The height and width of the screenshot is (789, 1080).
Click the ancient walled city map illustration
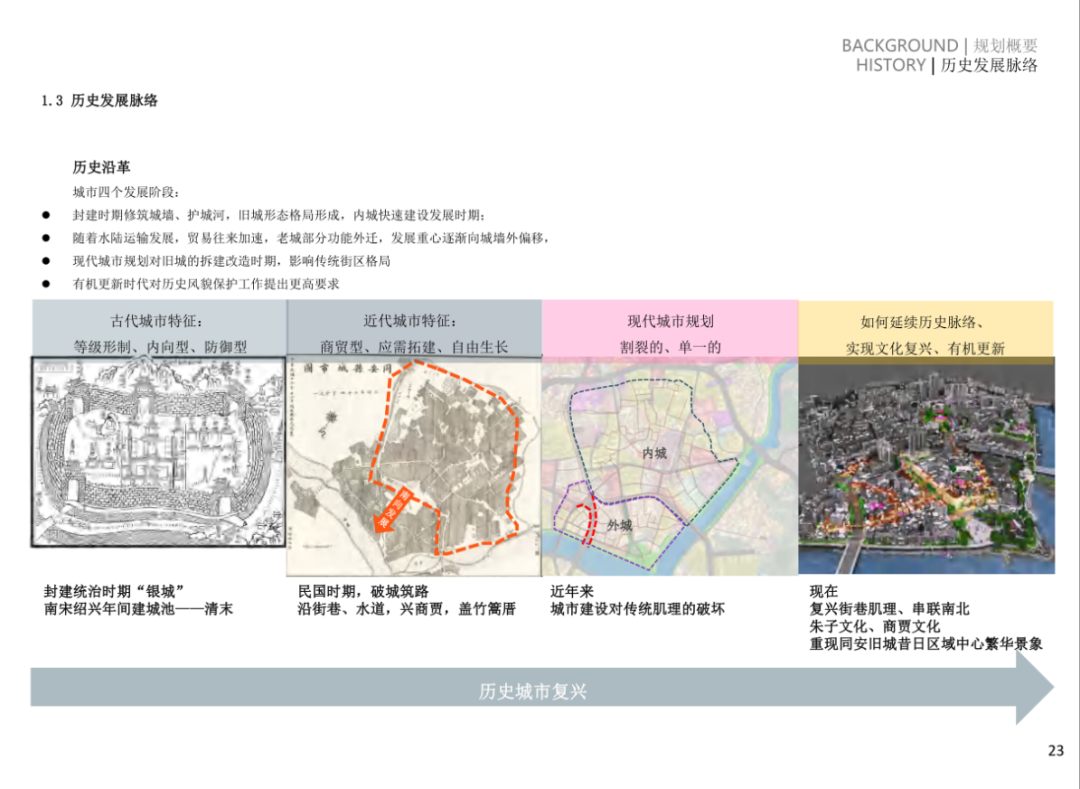click(158, 465)
